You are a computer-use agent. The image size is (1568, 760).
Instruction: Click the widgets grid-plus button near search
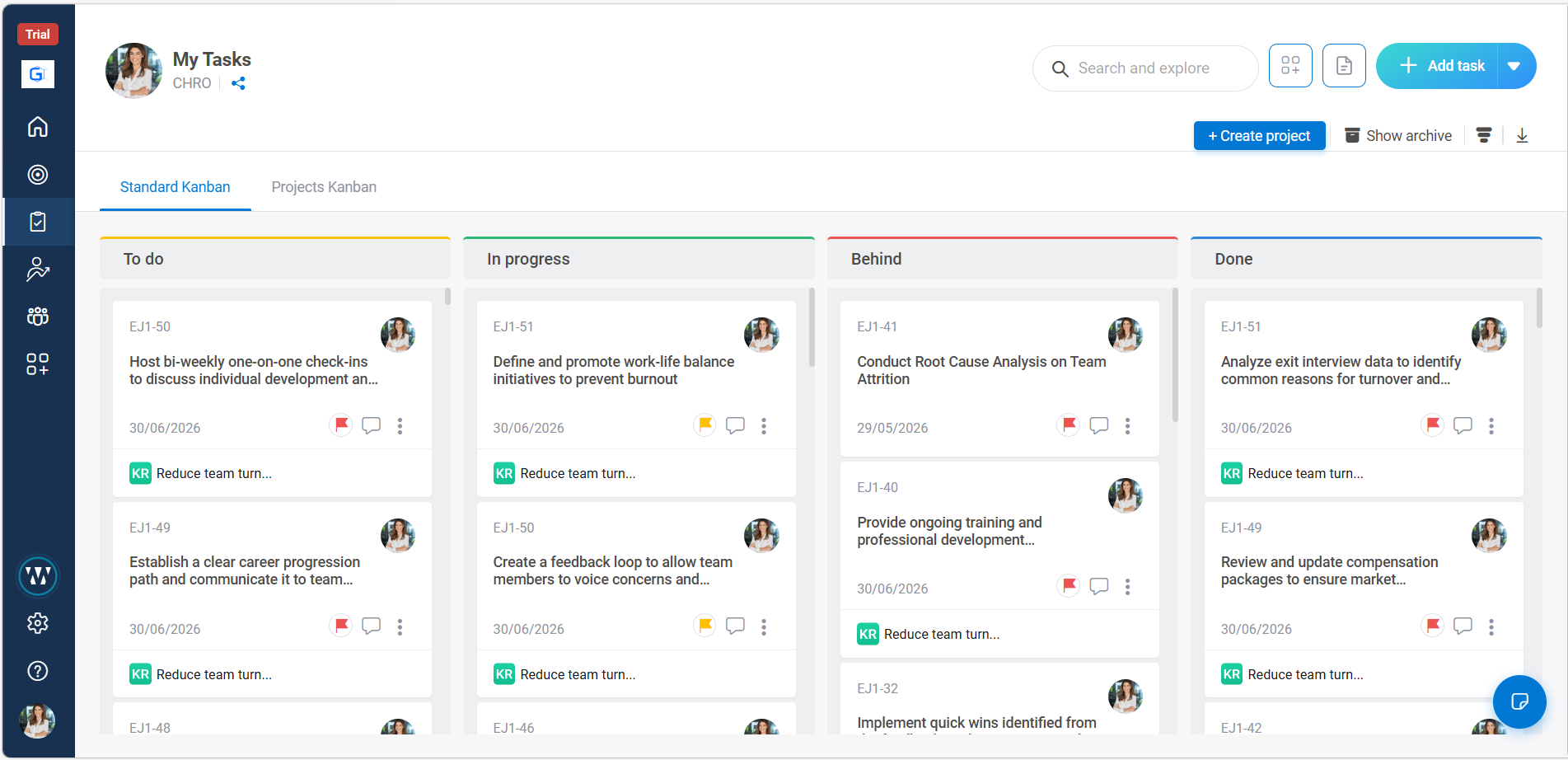click(x=1290, y=66)
